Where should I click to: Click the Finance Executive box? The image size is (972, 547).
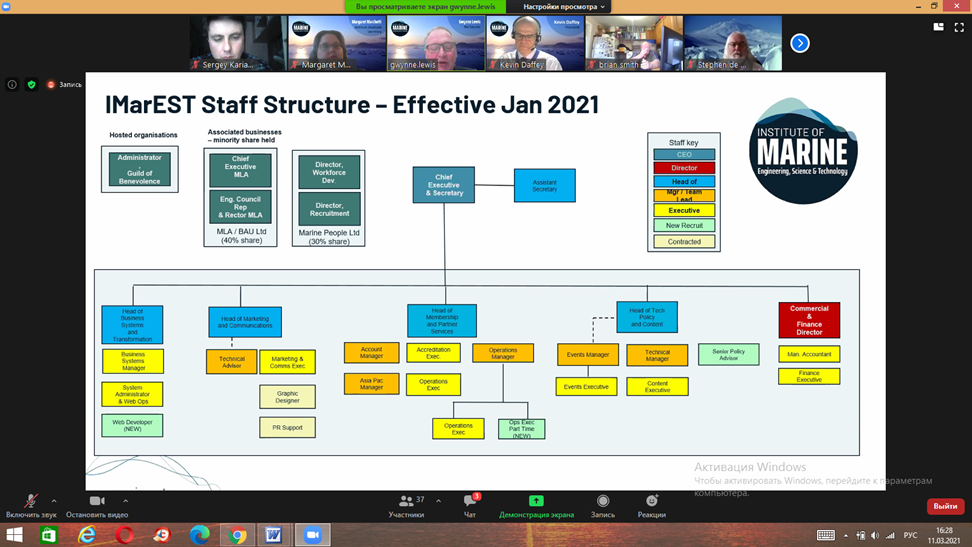[809, 376]
